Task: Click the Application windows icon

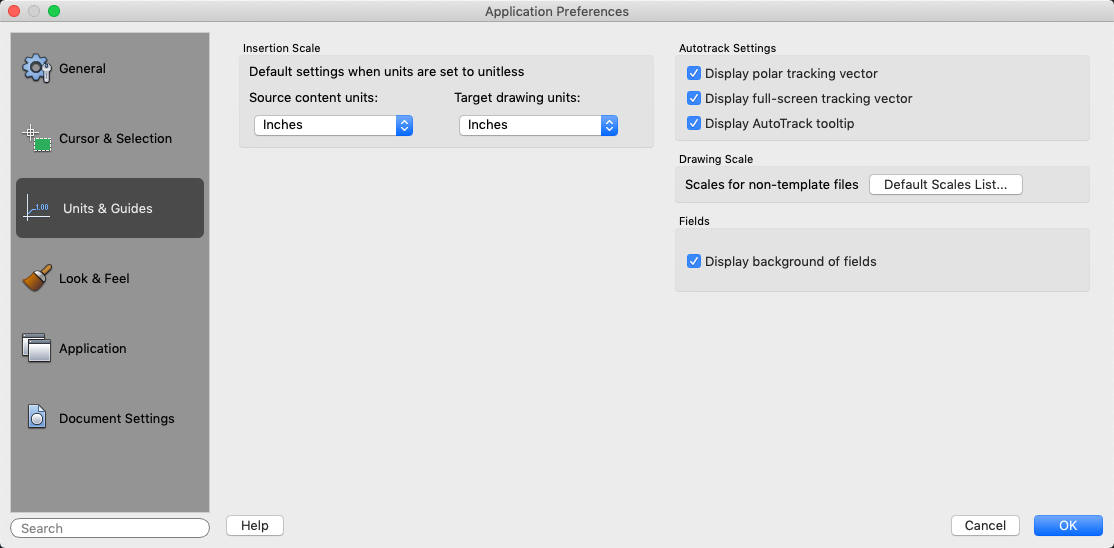Action: 37,349
